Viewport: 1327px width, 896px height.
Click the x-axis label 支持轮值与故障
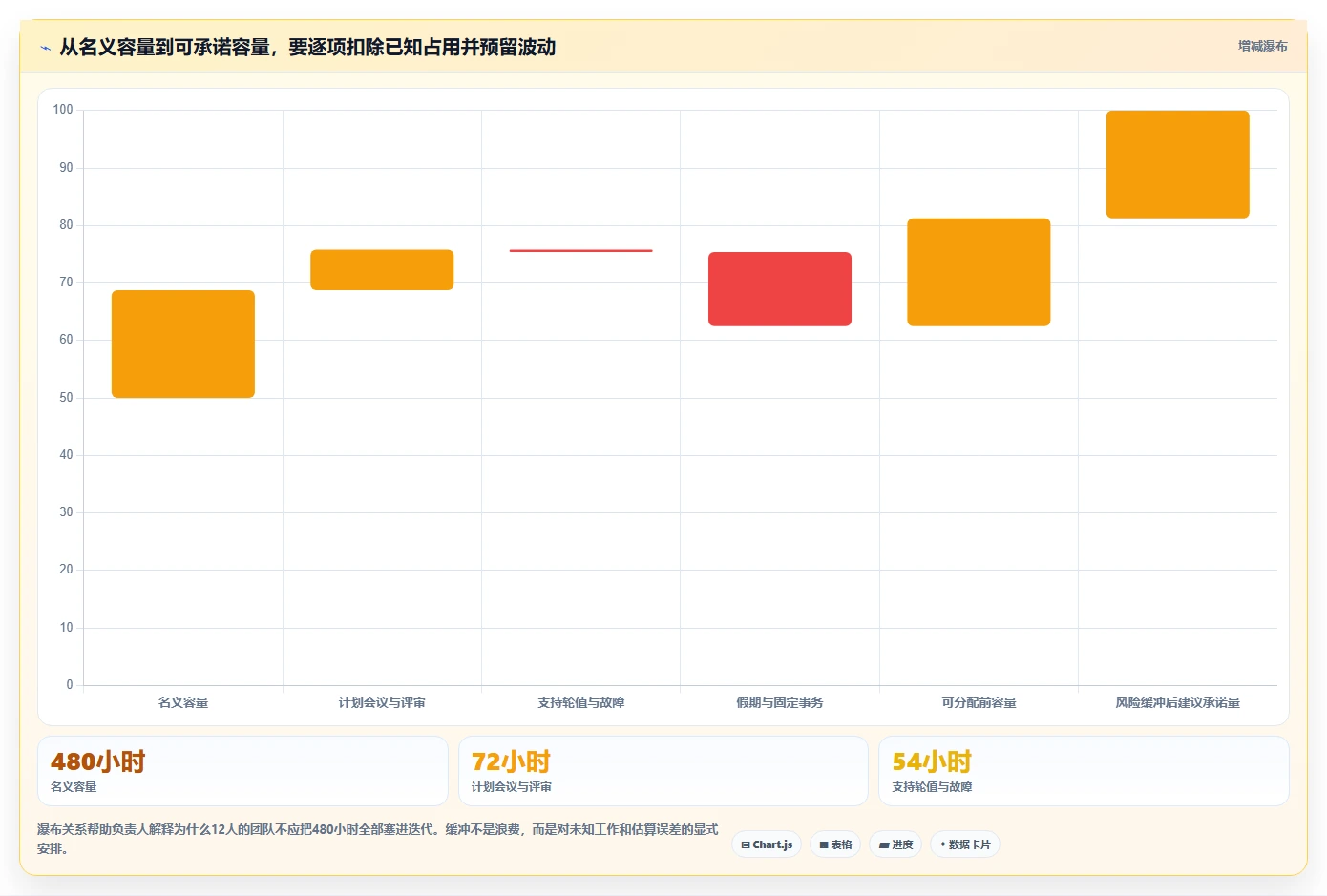pos(581,702)
